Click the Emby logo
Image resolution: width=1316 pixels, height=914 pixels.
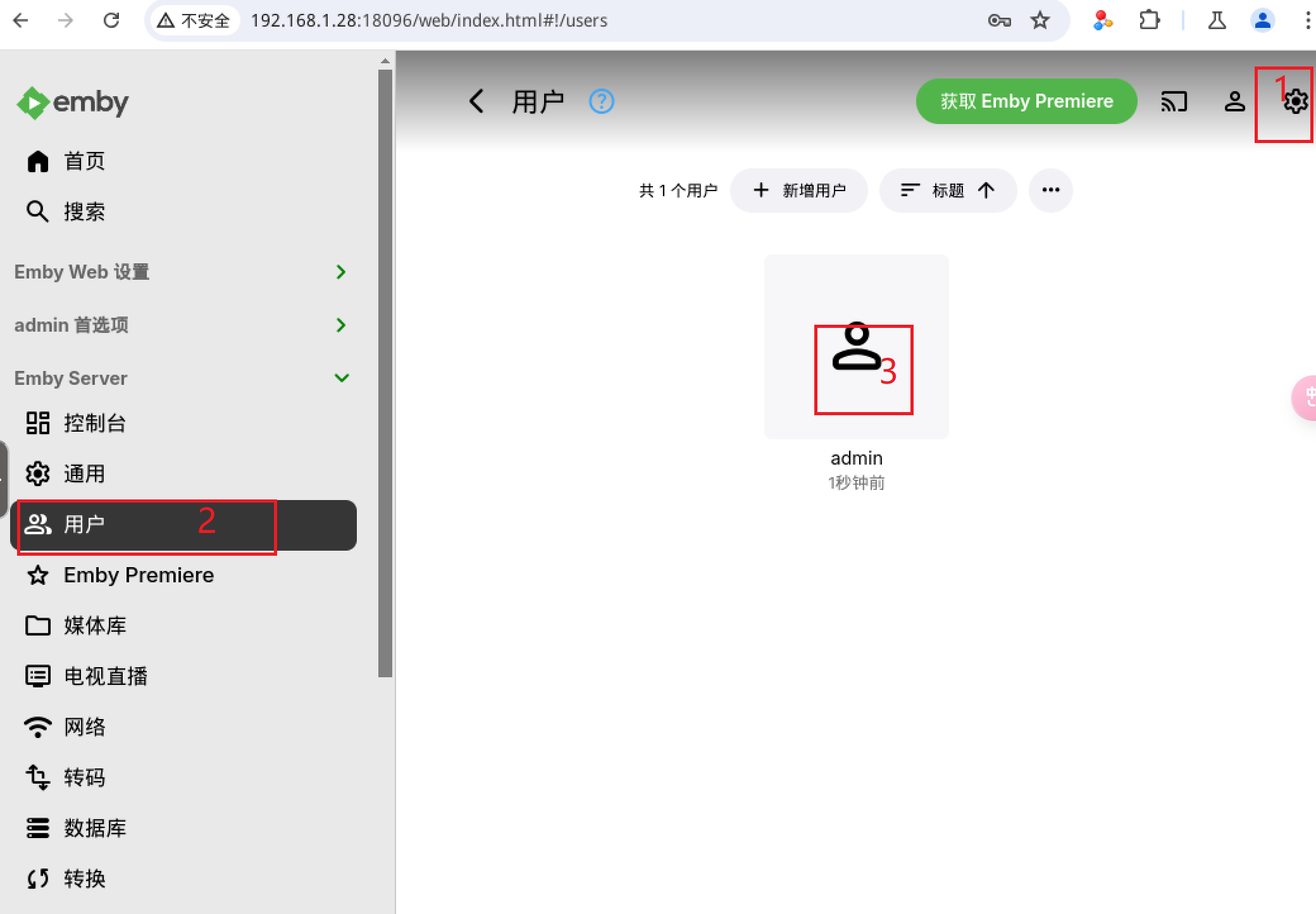coord(73,102)
